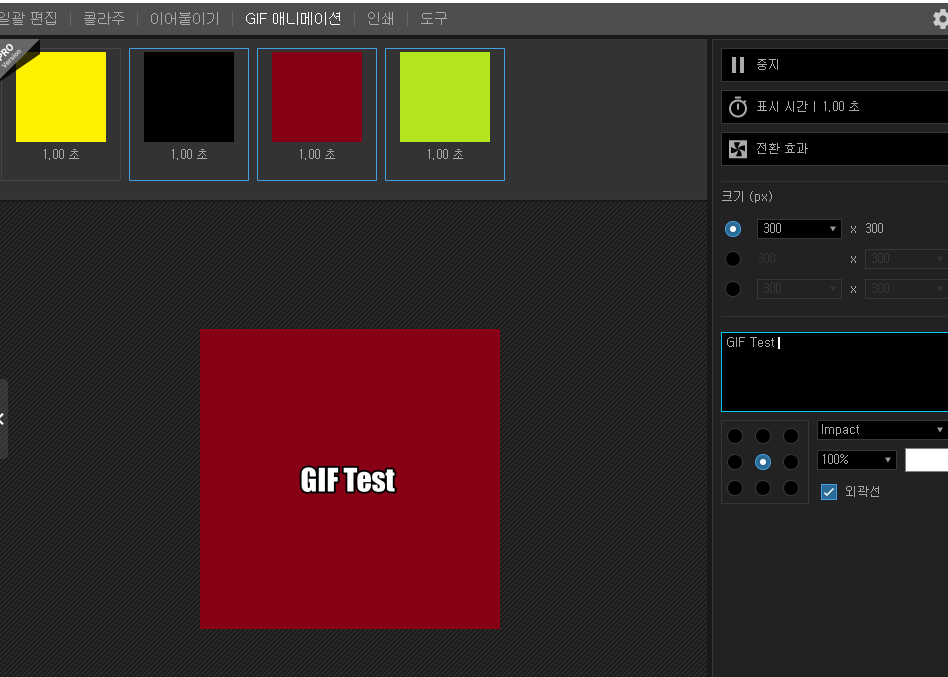This screenshot has height=677, width=948.
Task: Select first size radio button with 300 dropdown
Action: [x=733, y=229]
